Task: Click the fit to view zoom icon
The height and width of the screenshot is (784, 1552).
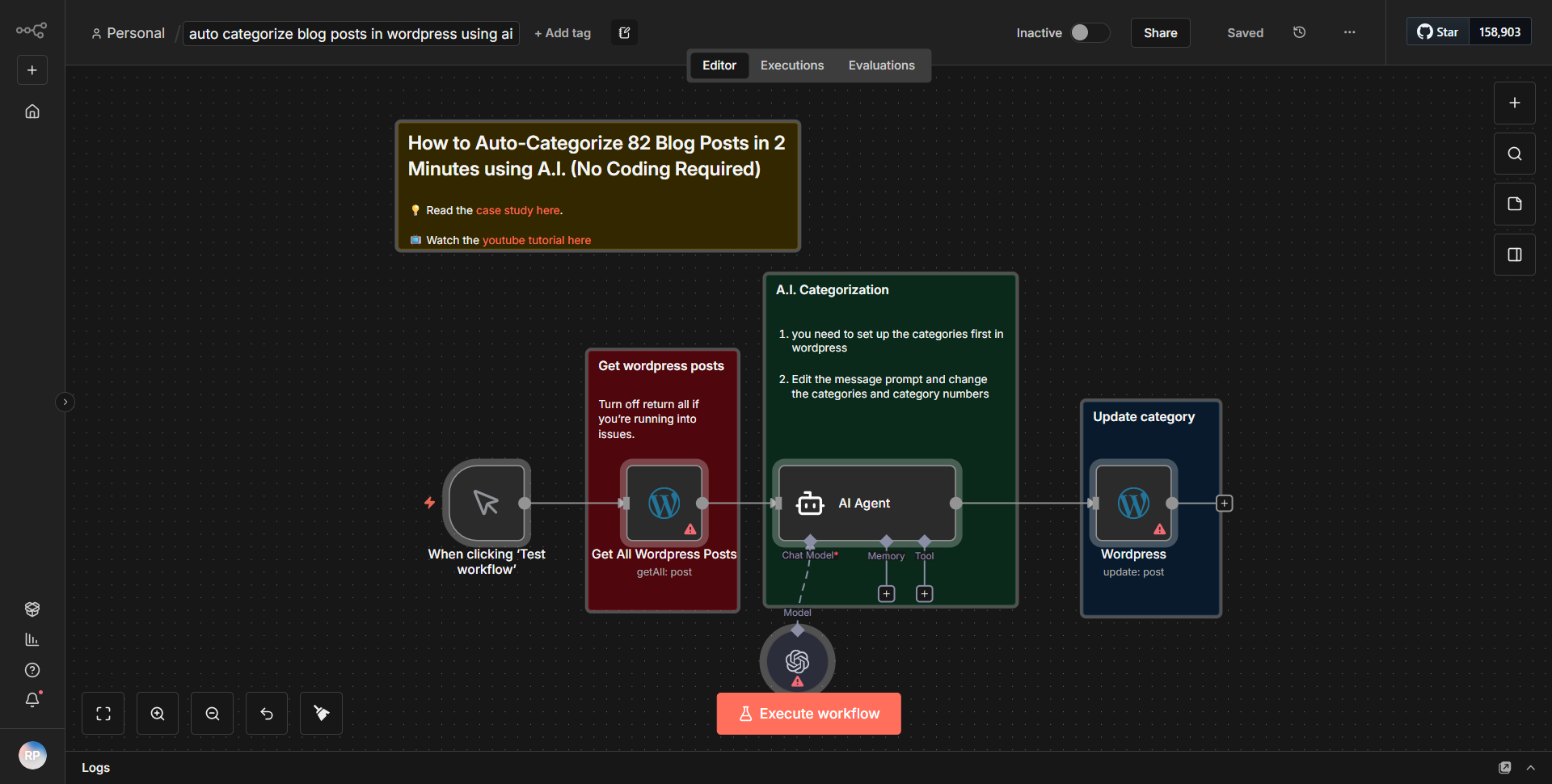Action: (103, 714)
